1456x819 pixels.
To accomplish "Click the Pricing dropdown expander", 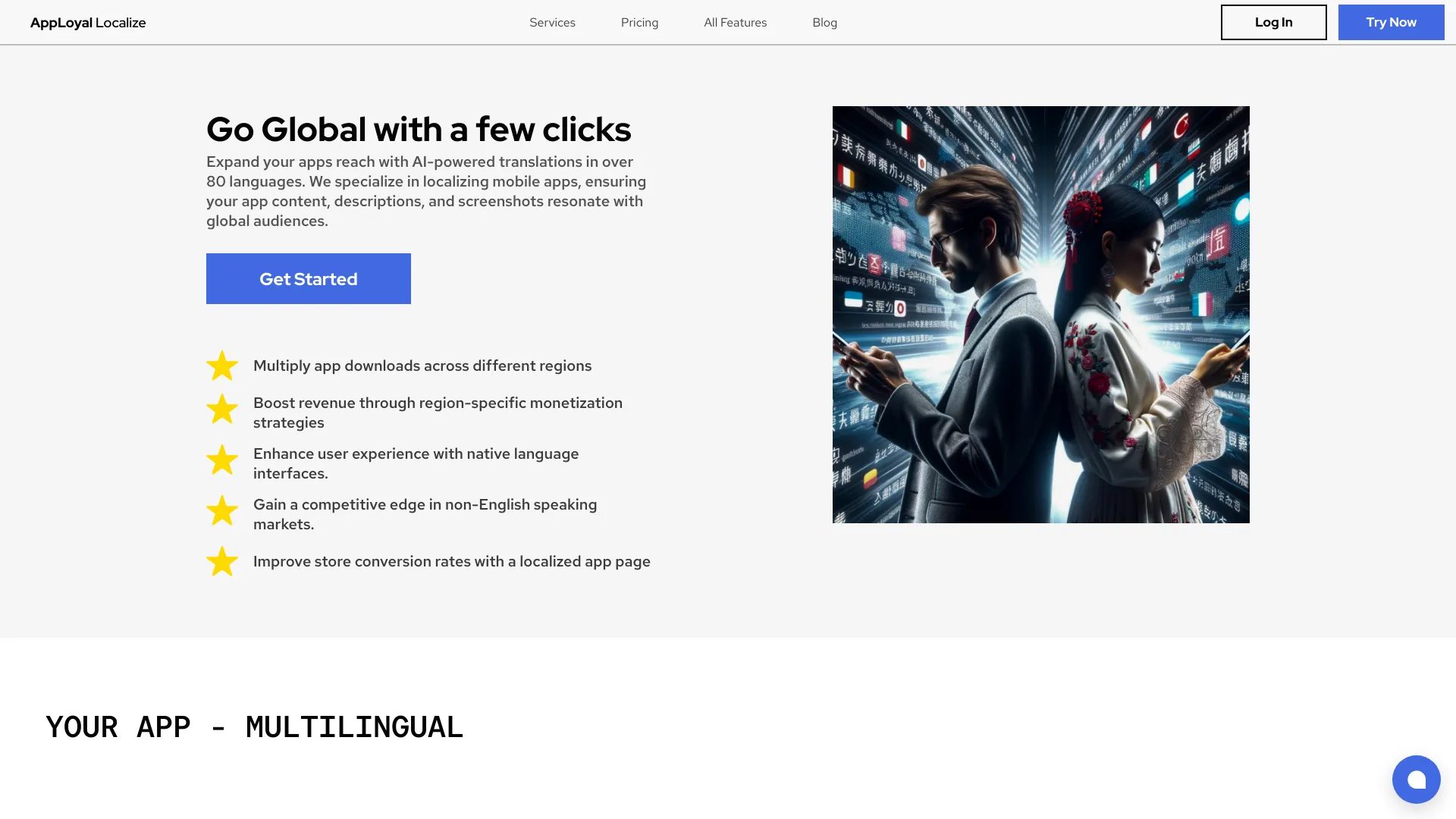I will (640, 22).
